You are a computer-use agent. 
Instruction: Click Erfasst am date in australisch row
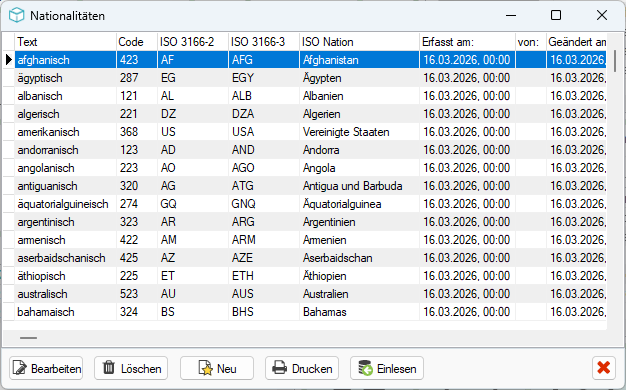[467, 293]
